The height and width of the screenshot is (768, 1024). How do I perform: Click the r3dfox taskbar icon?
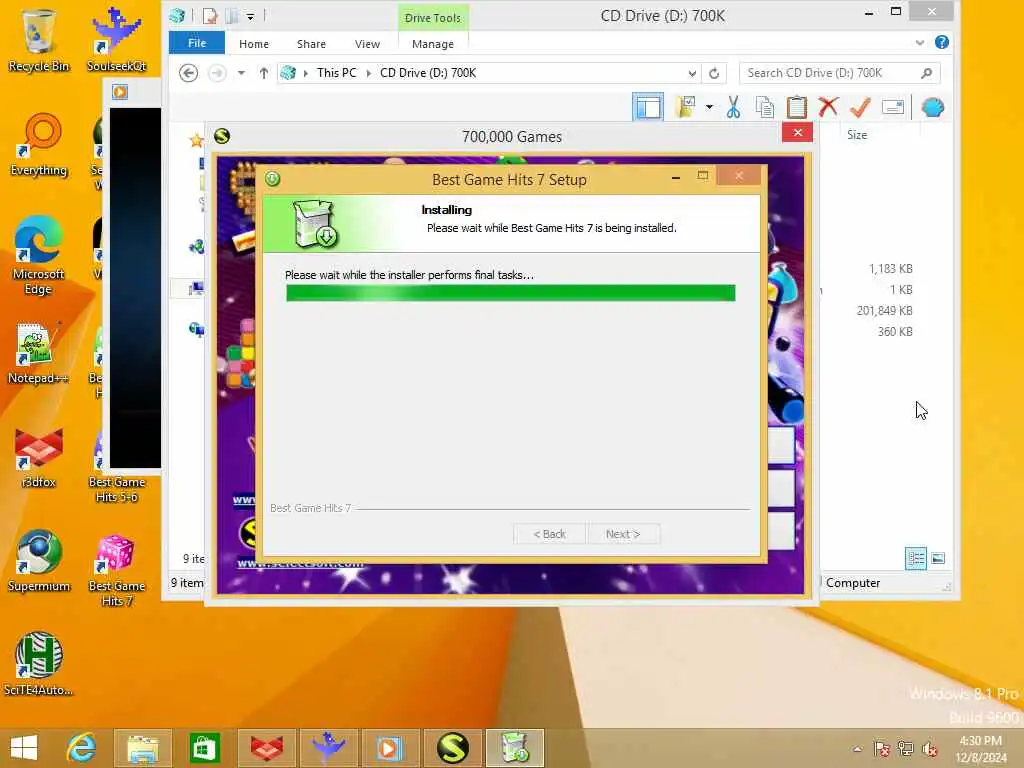coord(266,748)
